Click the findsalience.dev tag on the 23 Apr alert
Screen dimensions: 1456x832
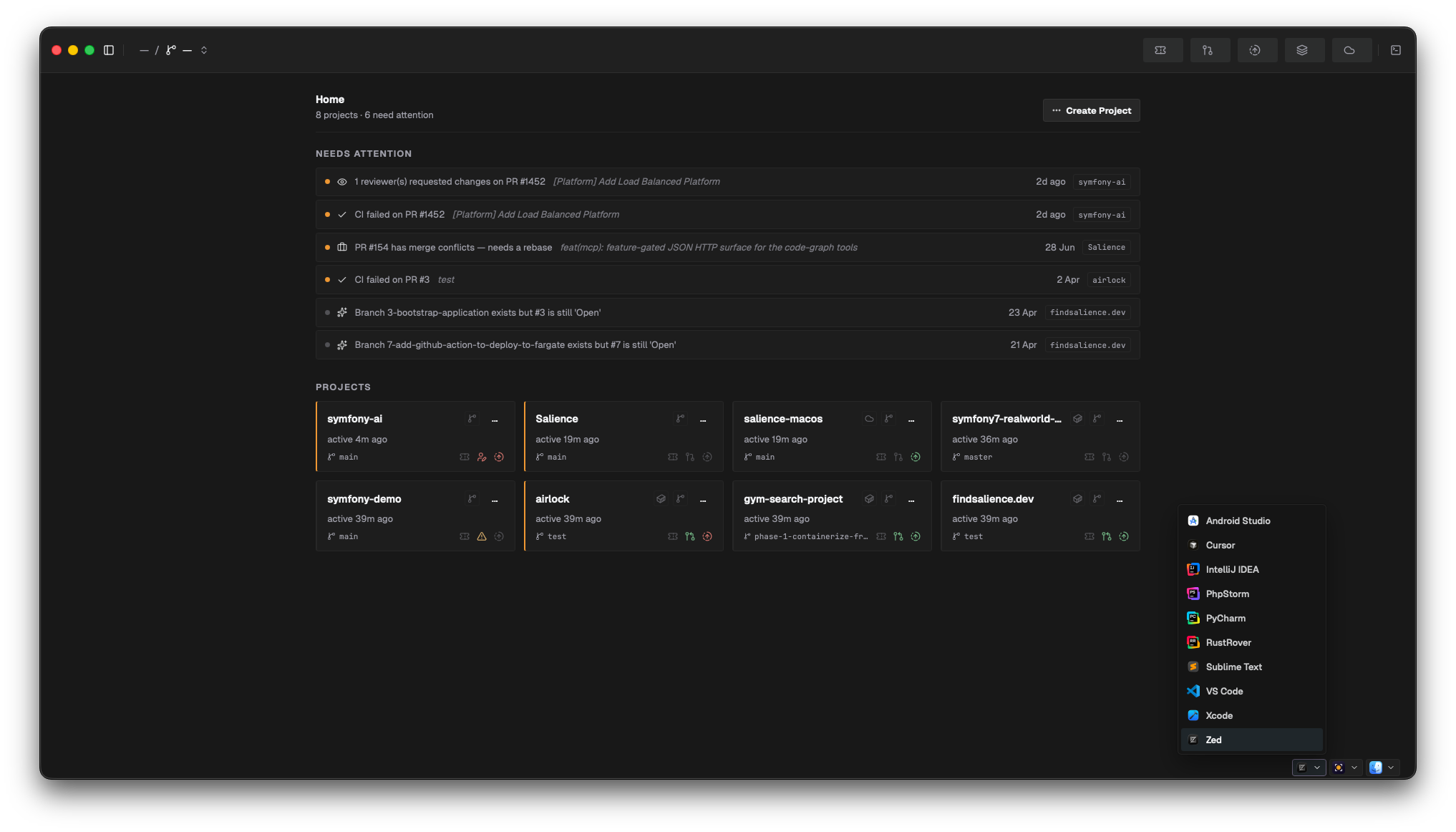[x=1087, y=313]
